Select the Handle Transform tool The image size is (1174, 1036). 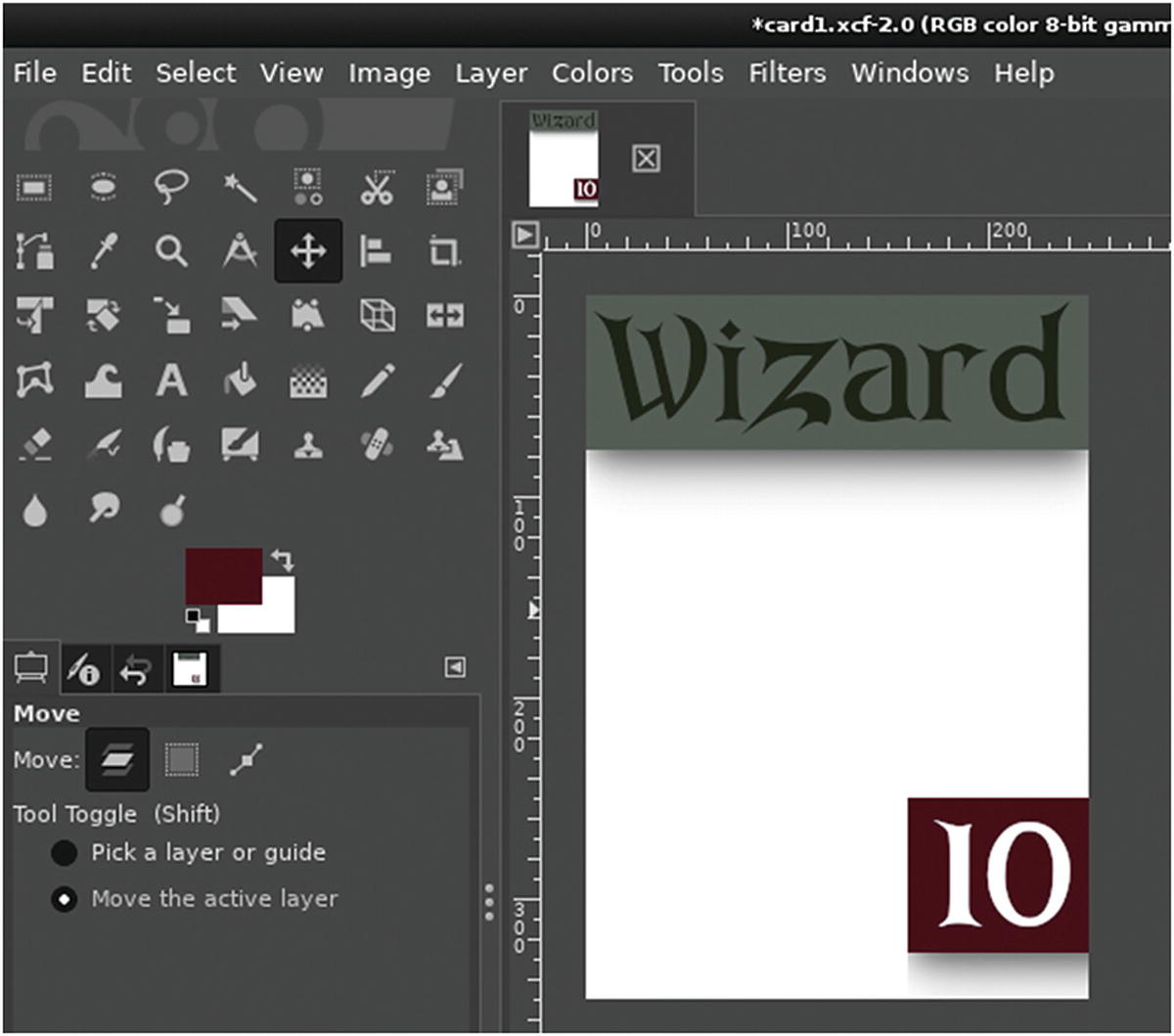pyautogui.click(x=308, y=315)
